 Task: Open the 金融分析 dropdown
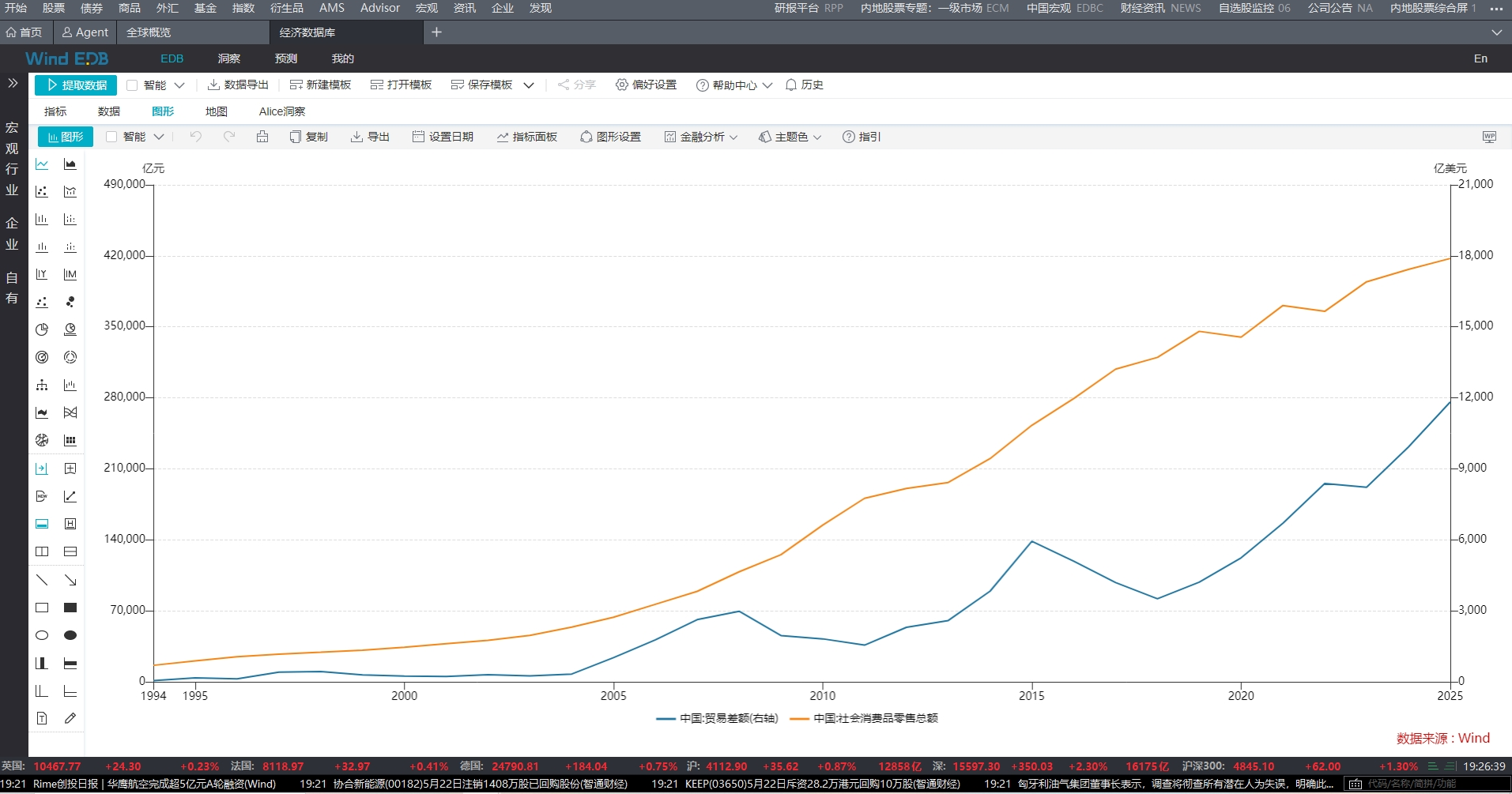point(701,137)
